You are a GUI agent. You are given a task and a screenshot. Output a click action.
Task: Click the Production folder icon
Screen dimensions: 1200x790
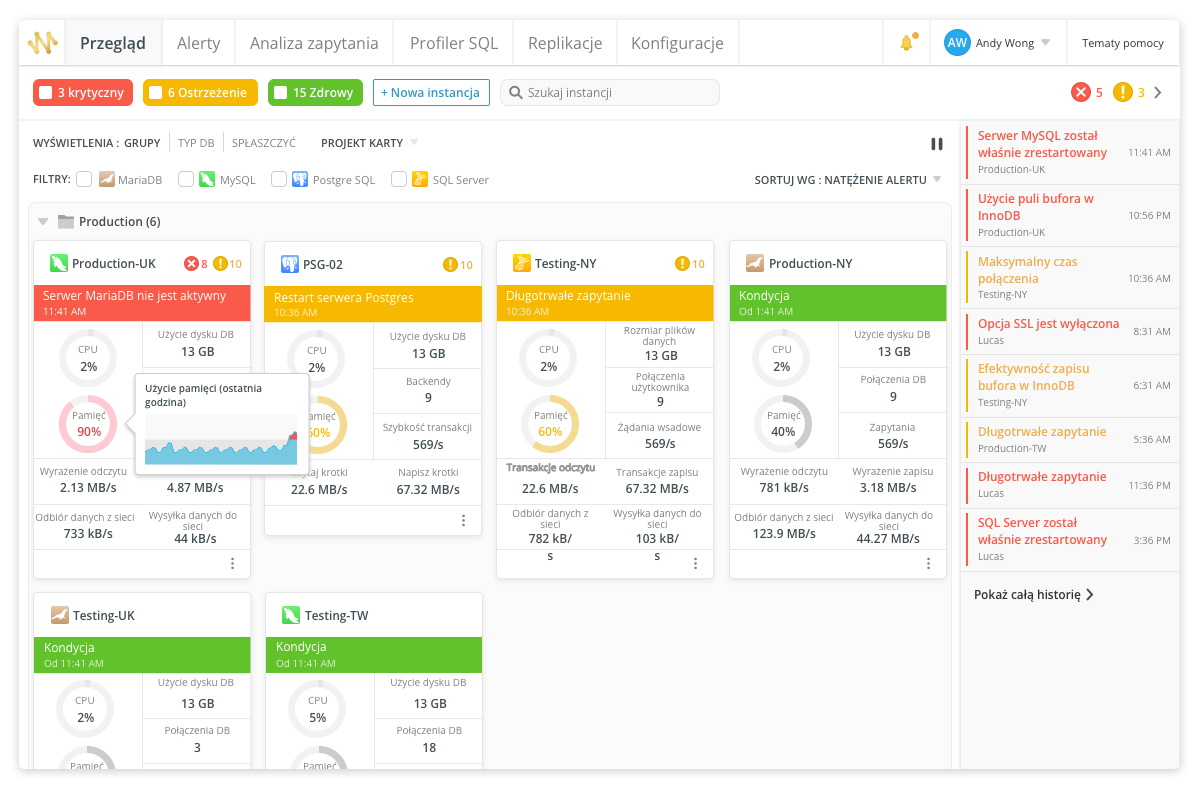click(x=66, y=222)
